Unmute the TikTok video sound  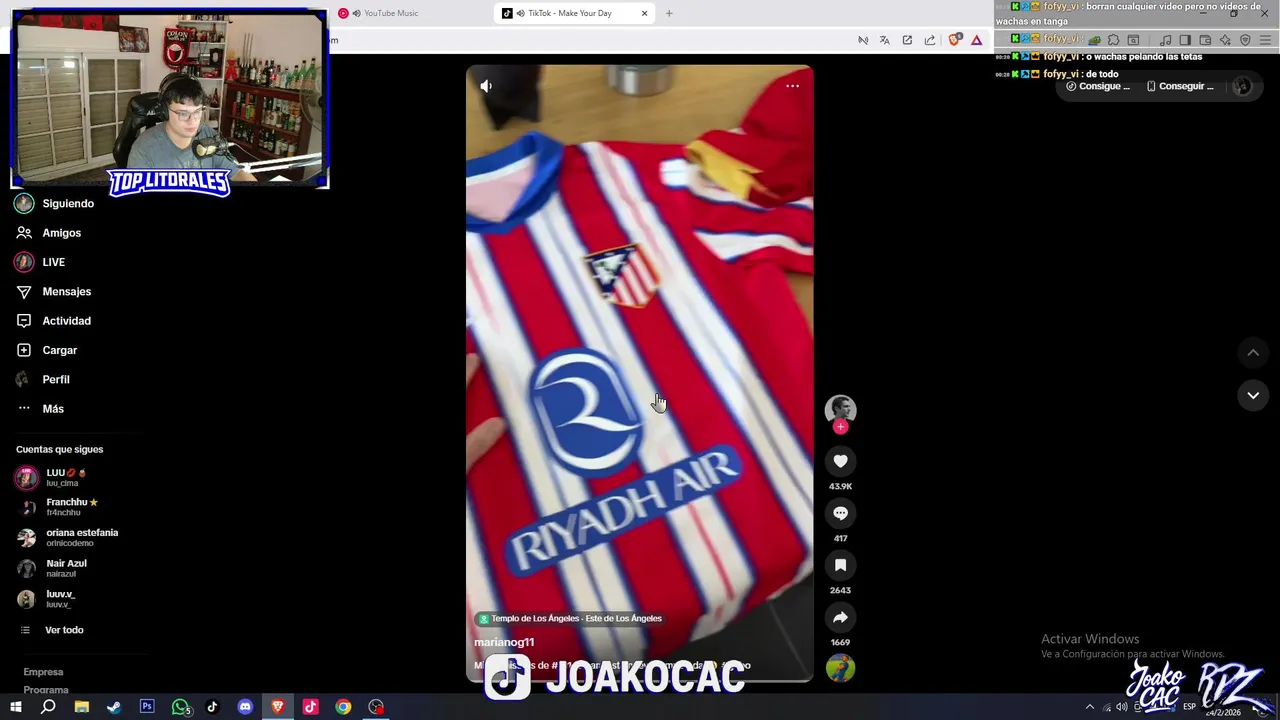tap(486, 86)
